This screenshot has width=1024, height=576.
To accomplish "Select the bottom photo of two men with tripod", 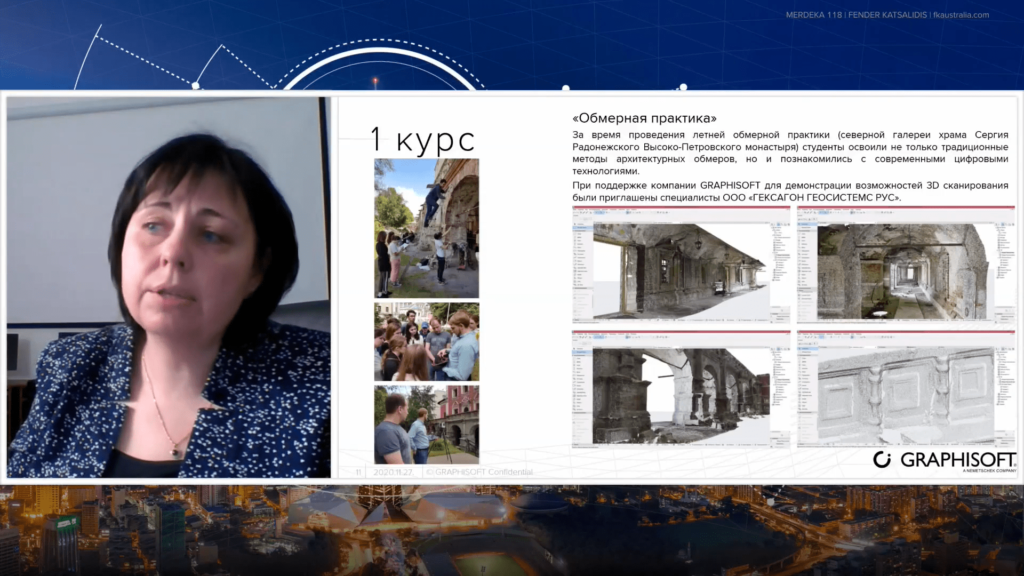I will (426, 424).
